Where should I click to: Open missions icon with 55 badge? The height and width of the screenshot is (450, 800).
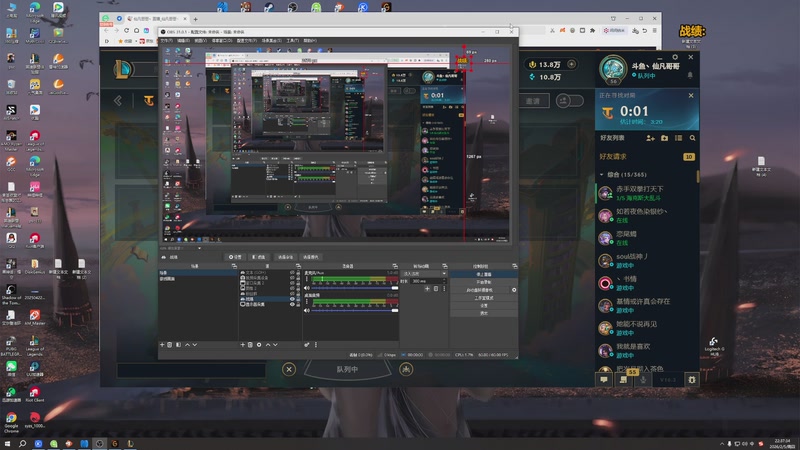pos(623,380)
